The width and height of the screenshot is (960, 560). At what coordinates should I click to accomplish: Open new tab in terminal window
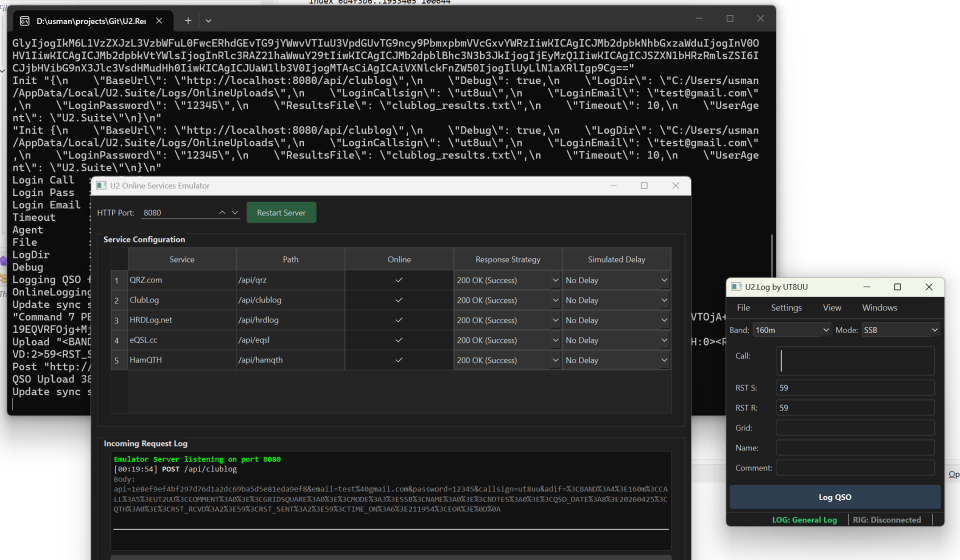(x=188, y=21)
